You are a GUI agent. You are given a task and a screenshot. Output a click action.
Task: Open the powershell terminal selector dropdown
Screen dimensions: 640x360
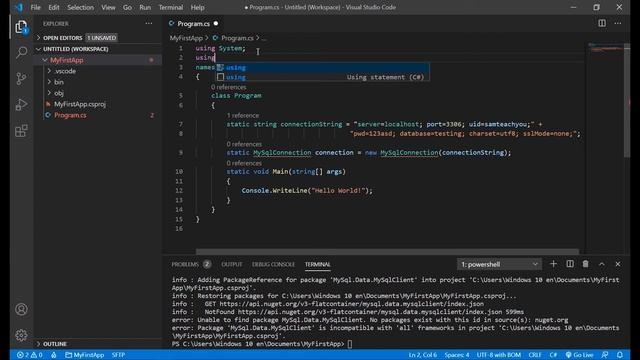click(499, 264)
